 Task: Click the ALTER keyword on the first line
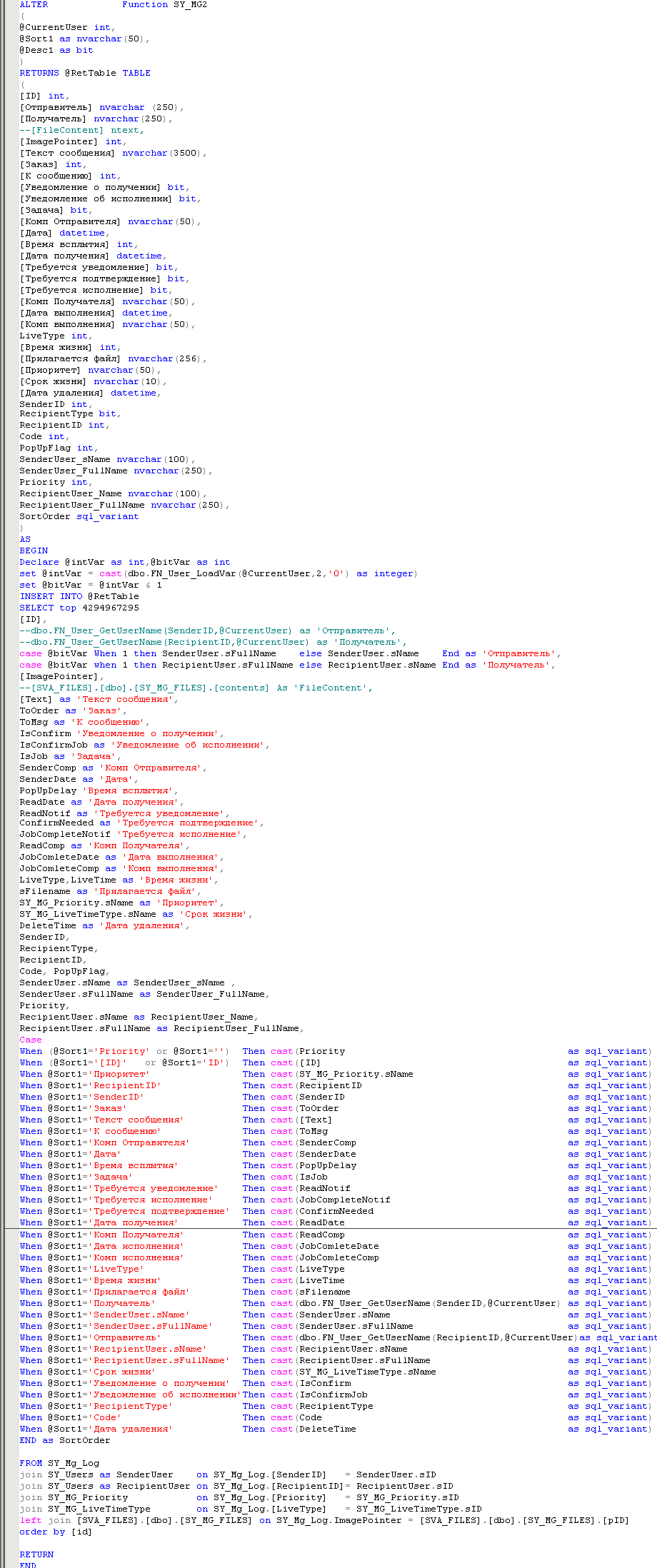point(34,4)
